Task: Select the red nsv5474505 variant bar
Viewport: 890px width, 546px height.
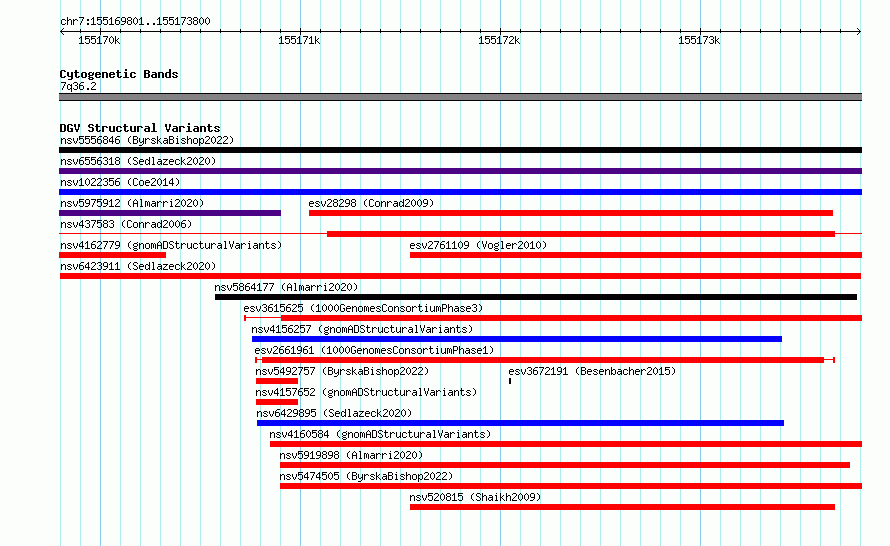Action: (571, 486)
